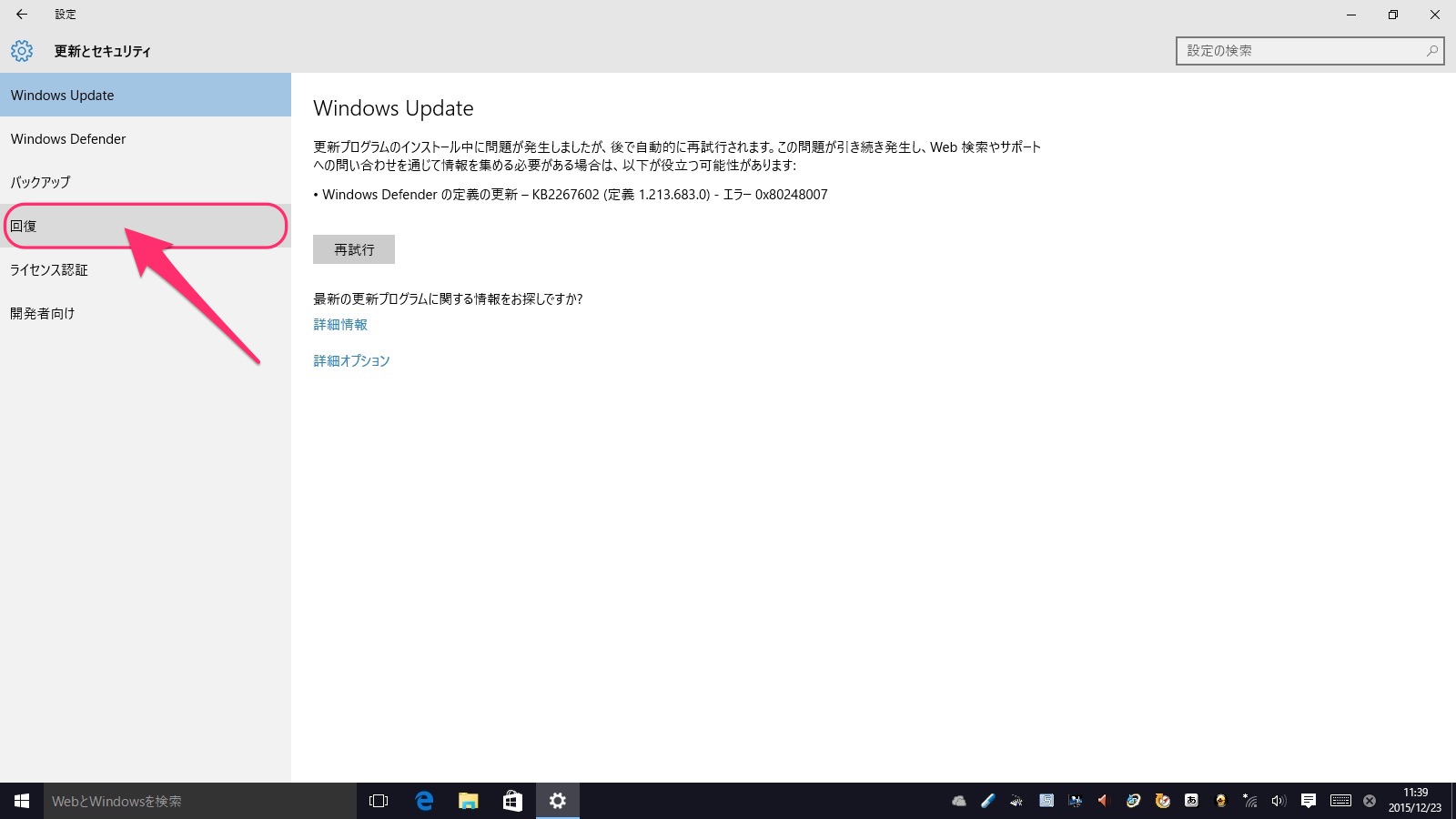Click the 更新とセキュリティ header title

pyautogui.click(x=102, y=51)
